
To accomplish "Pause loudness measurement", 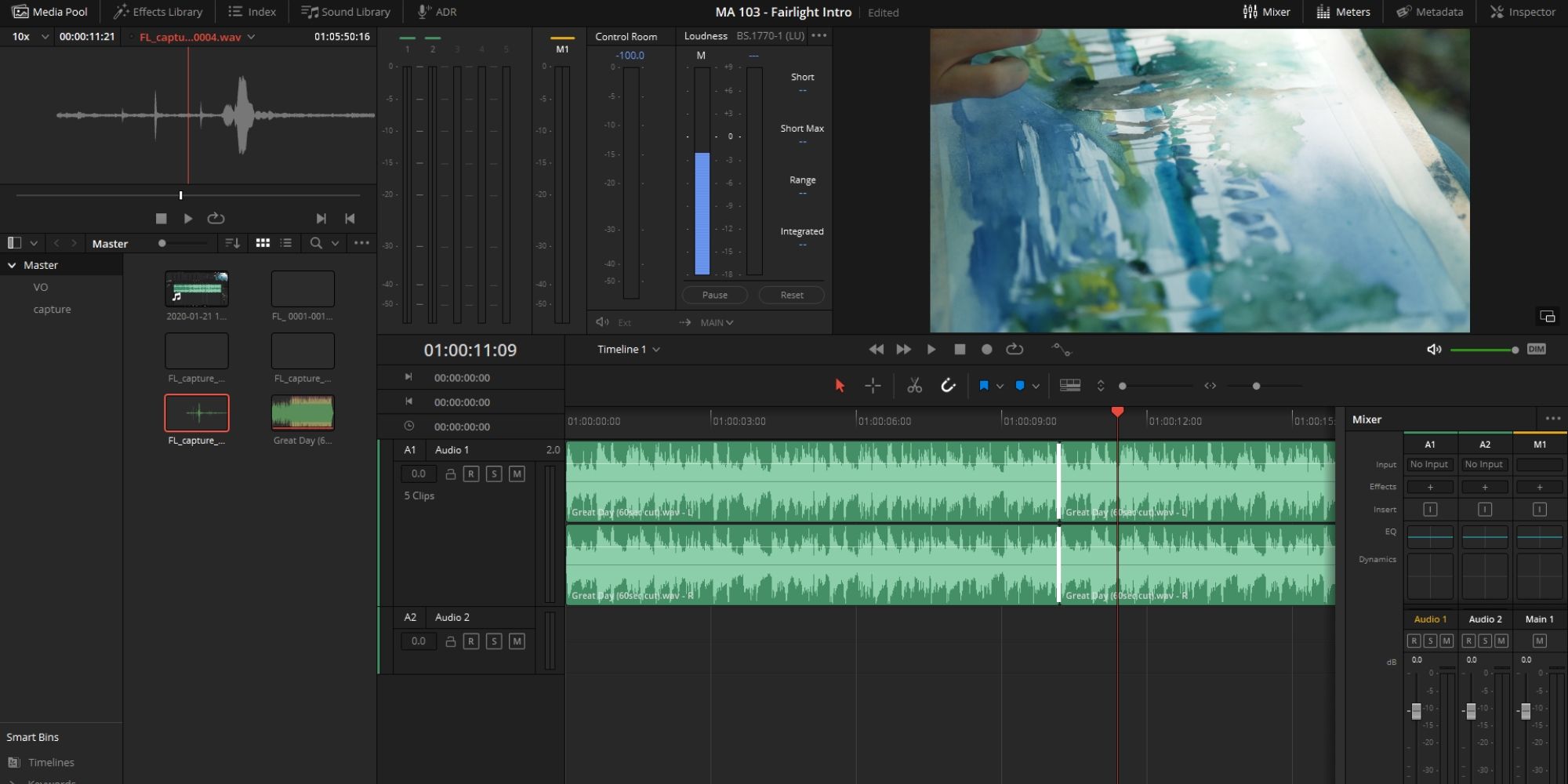I will [714, 295].
